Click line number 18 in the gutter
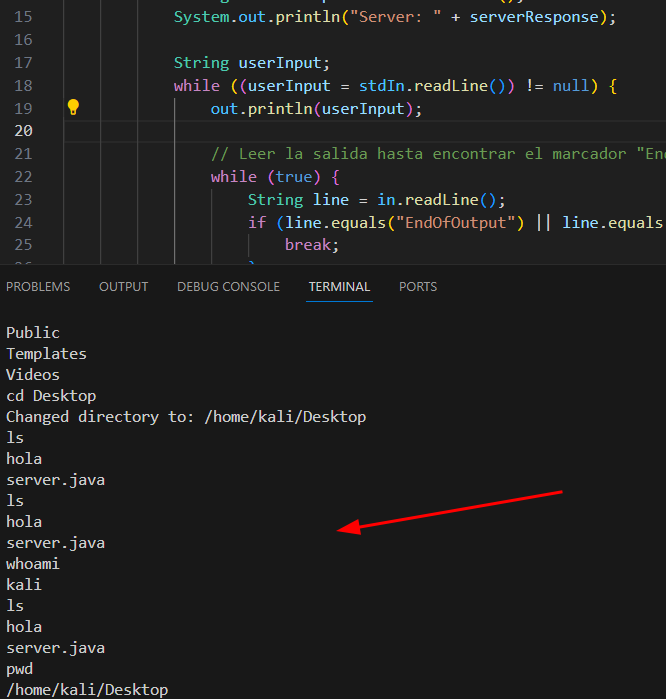Image resolution: width=666 pixels, height=699 pixels. [23, 86]
